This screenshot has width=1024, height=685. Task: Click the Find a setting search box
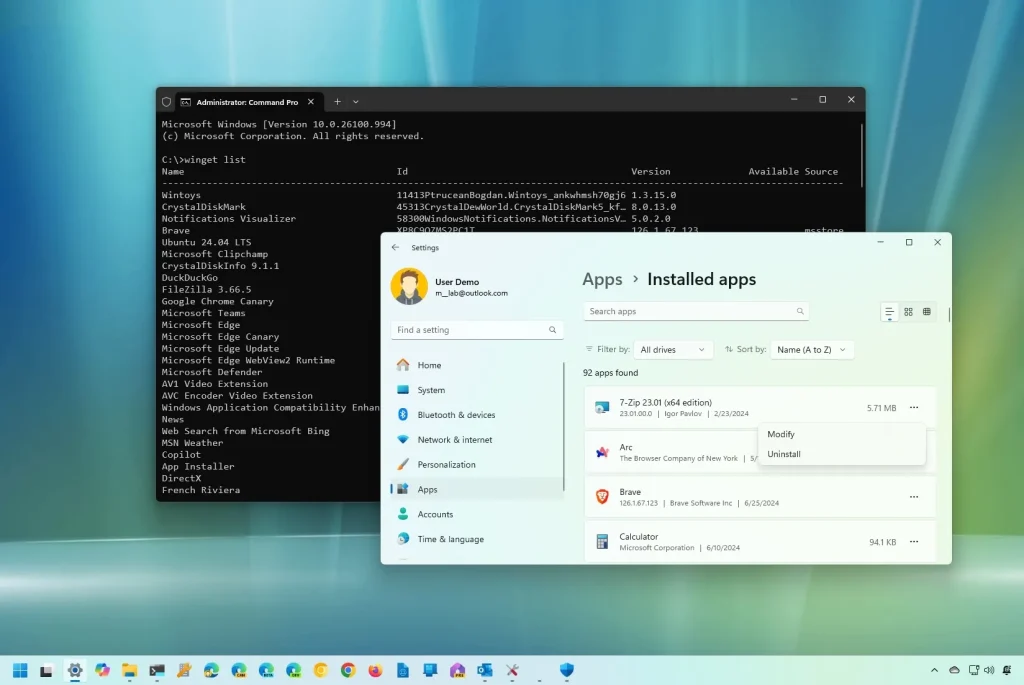[477, 330]
